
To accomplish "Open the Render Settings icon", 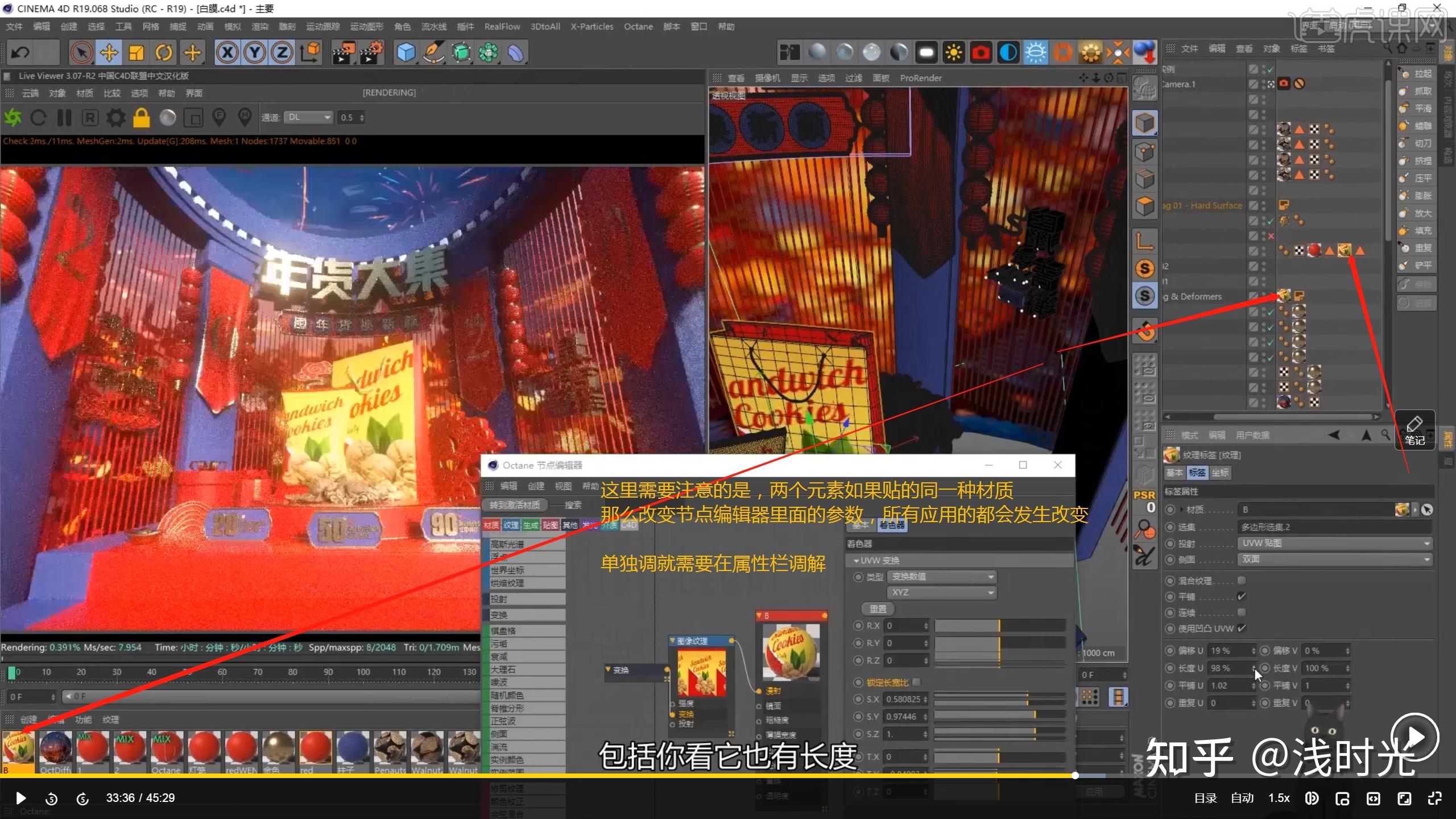I will pos(371,52).
